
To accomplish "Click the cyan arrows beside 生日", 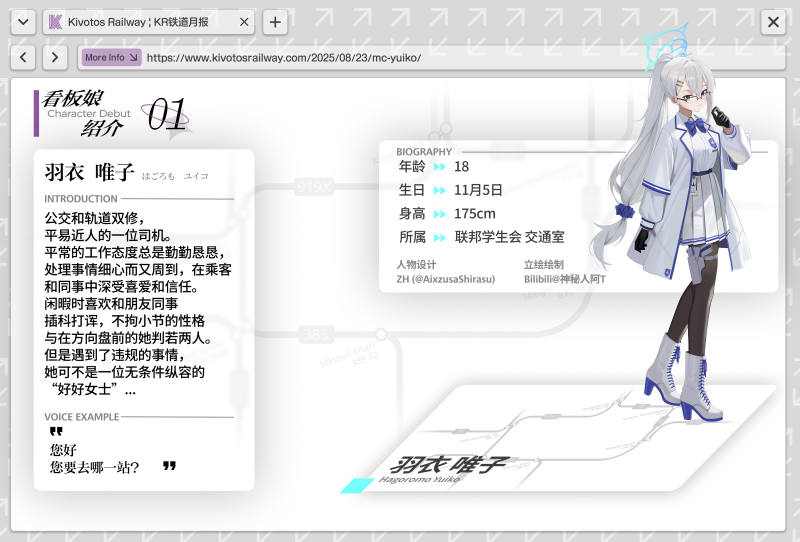I will (440, 190).
